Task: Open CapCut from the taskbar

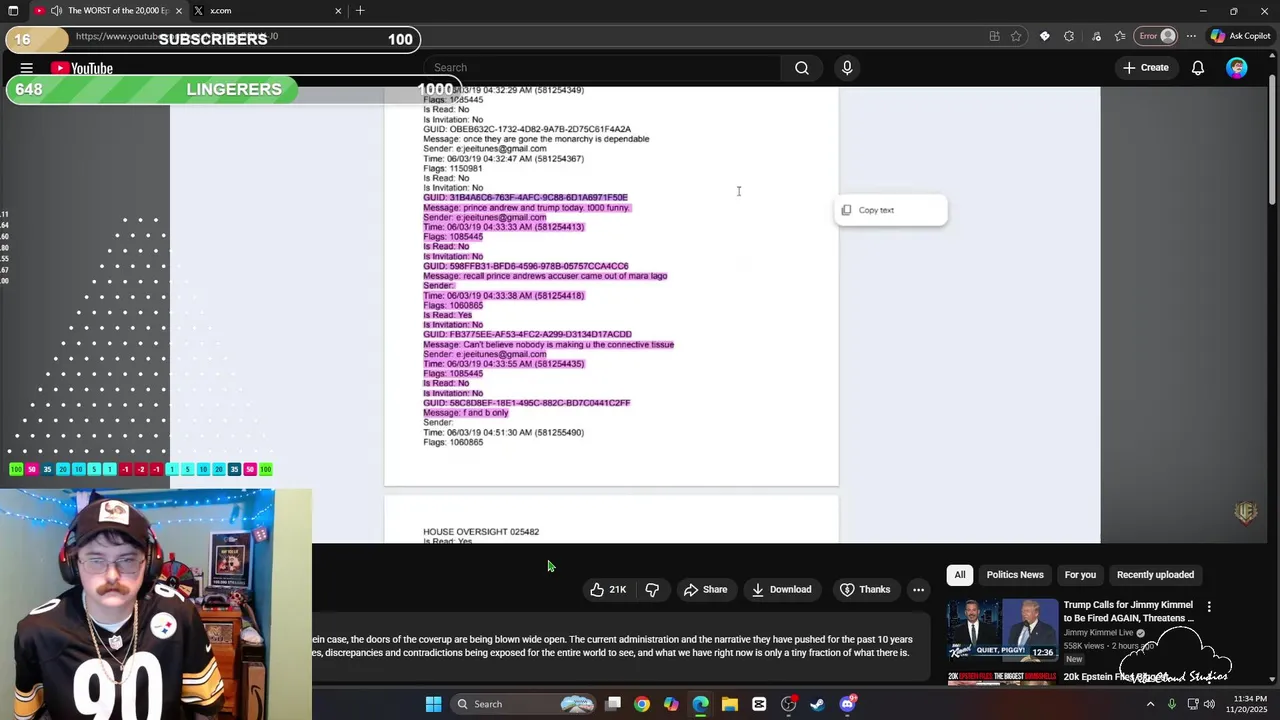Action: pyautogui.click(x=759, y=704)
